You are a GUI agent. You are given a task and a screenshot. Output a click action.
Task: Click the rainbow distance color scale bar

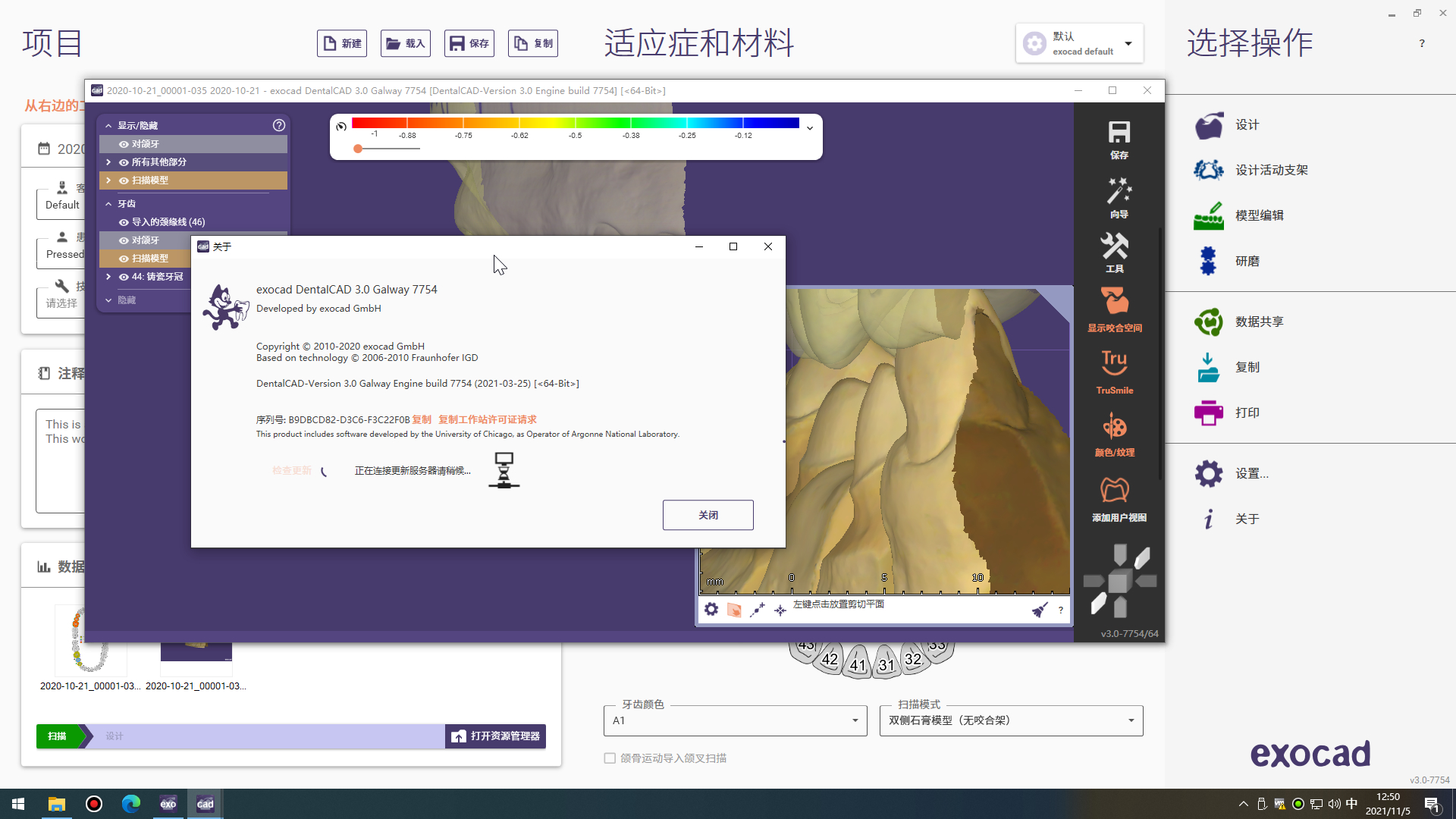[x=575, y=123]
